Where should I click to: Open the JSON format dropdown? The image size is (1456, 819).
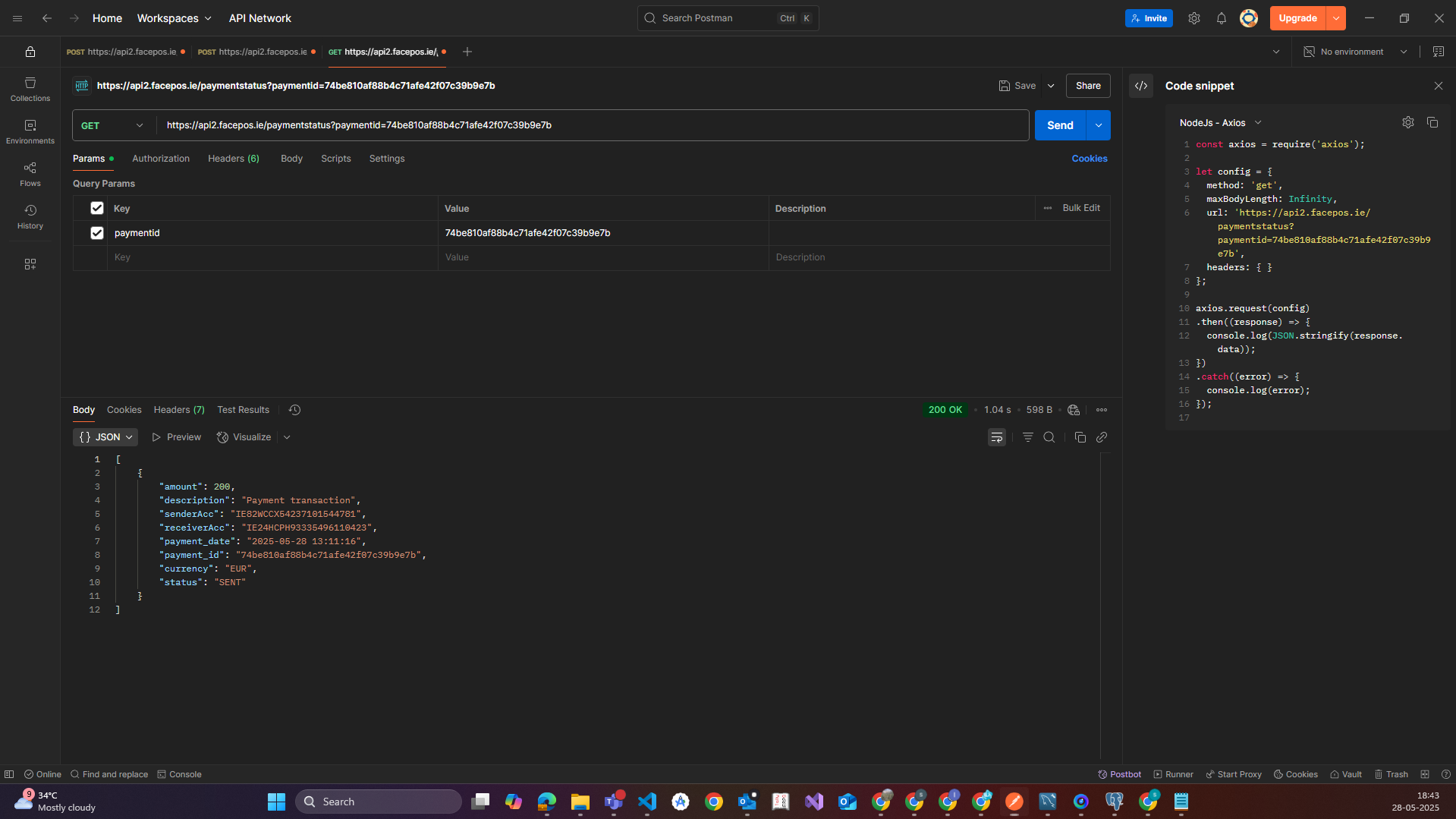105,437
